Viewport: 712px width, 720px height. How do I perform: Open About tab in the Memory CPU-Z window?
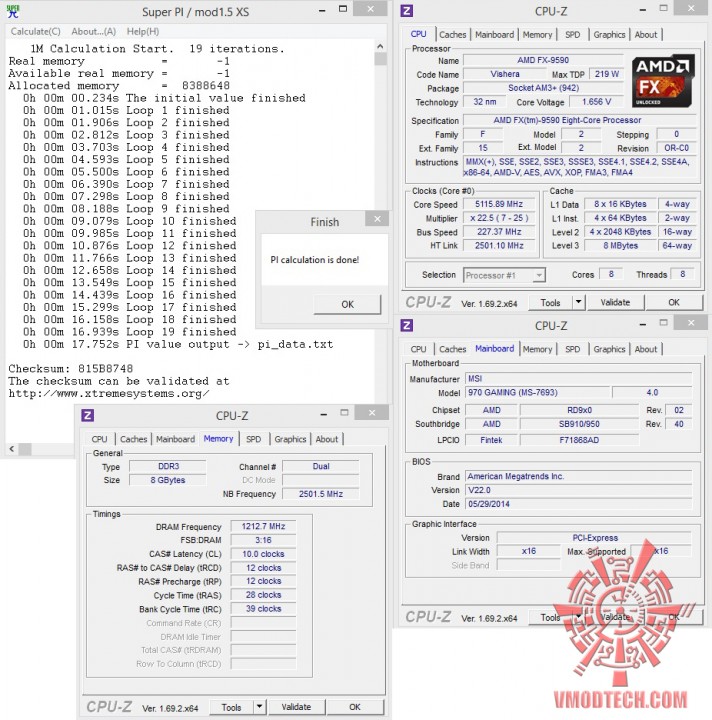pyautogui.click(x=326, y=439)
